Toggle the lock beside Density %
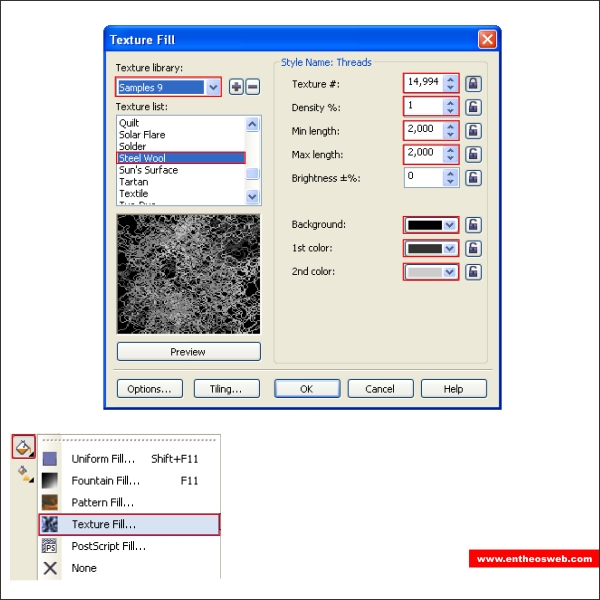This screenshot has height=600, width=600. [474, 107]
